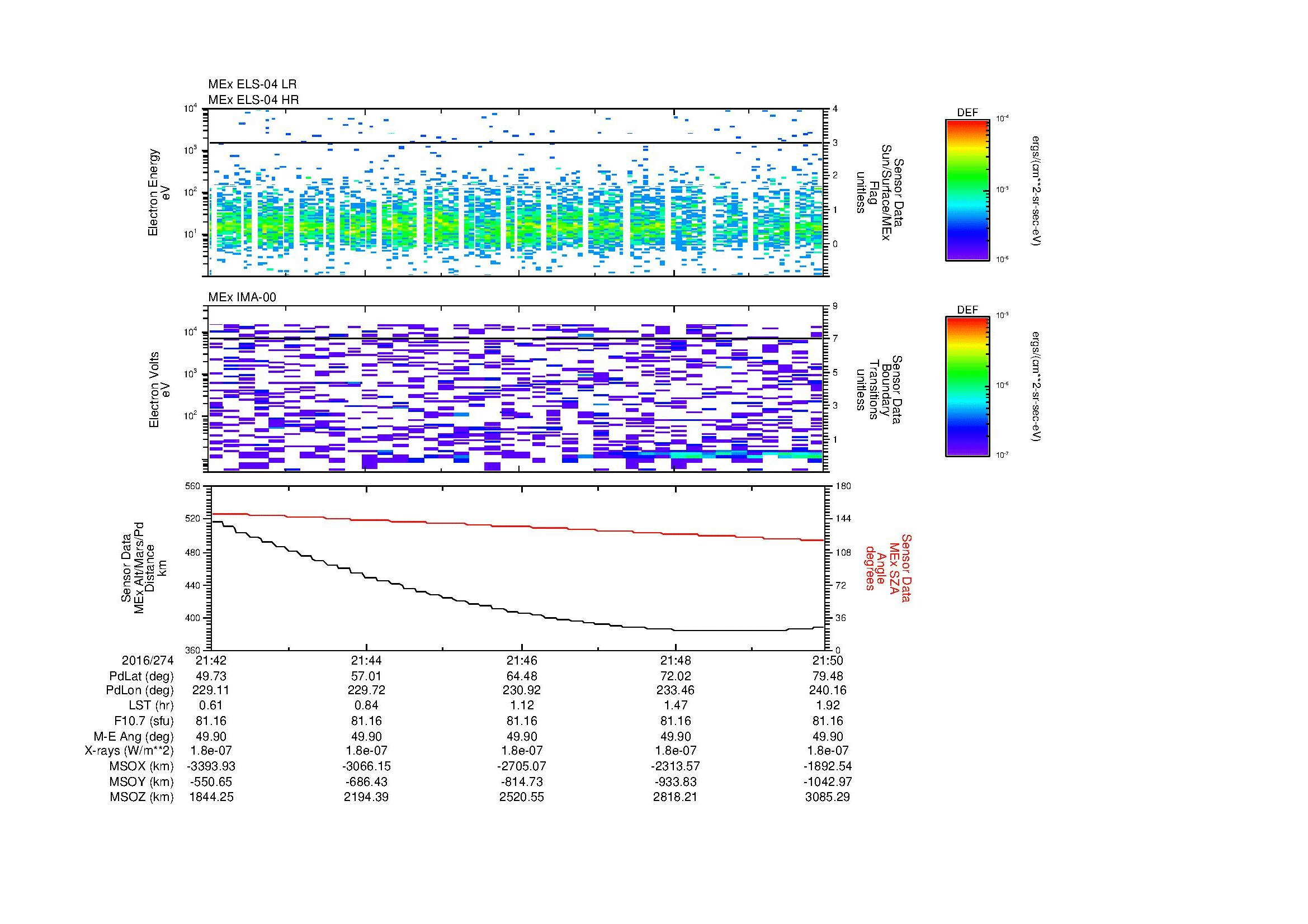
Task: Click the MSOZ value 1844.25
Action: click(x=211, y=797)
